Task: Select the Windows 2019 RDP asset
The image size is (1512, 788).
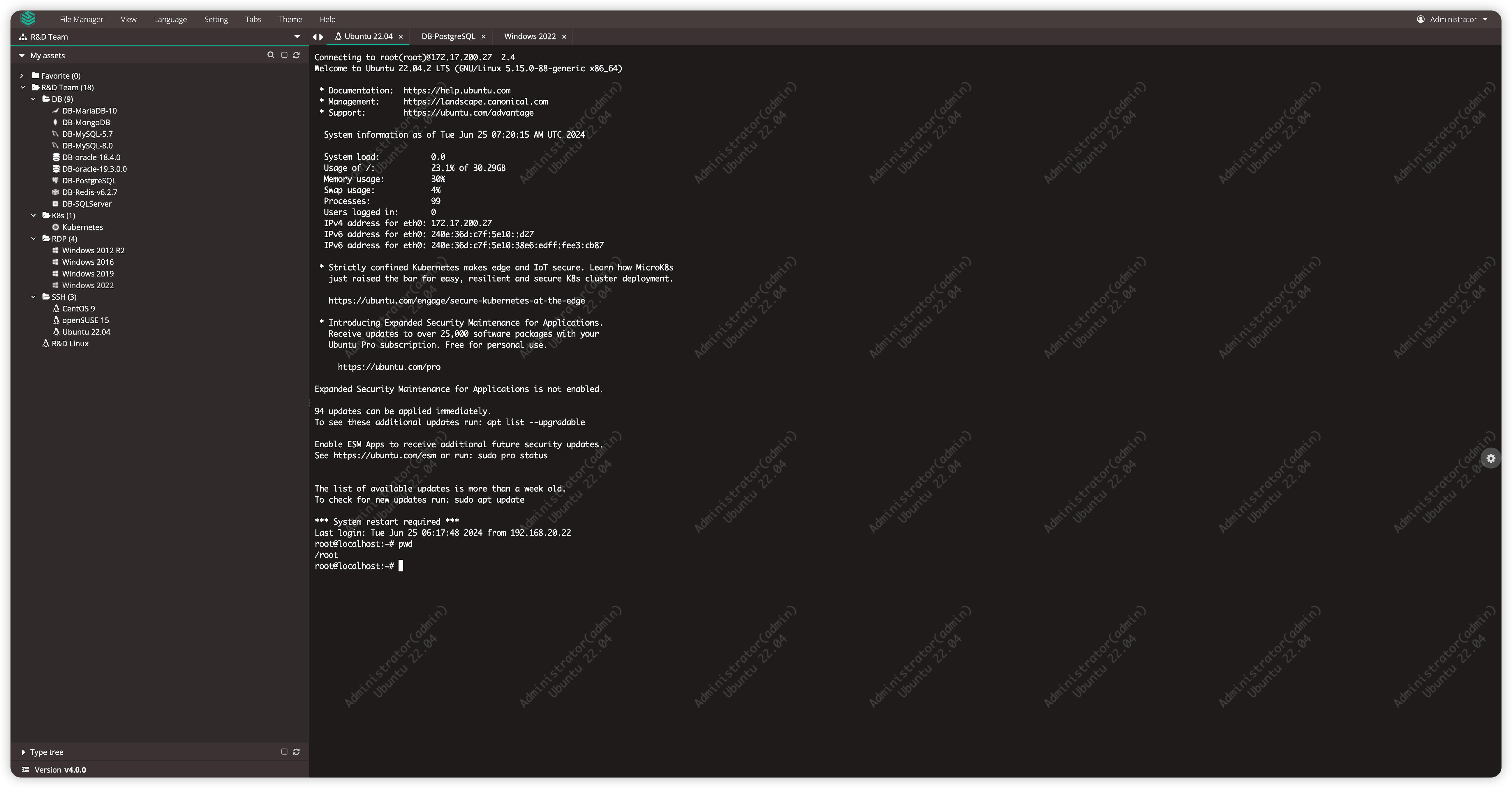Action: [87, 273]
